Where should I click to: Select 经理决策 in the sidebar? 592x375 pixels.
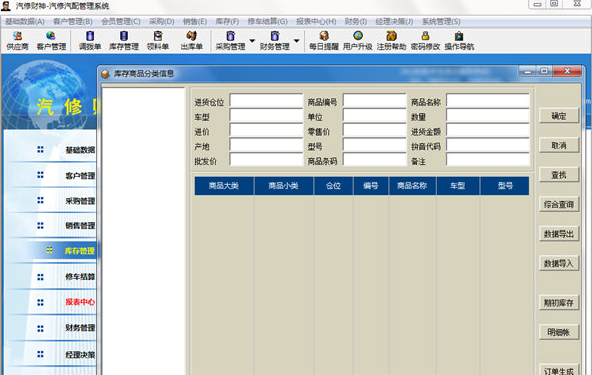[80, 355]
